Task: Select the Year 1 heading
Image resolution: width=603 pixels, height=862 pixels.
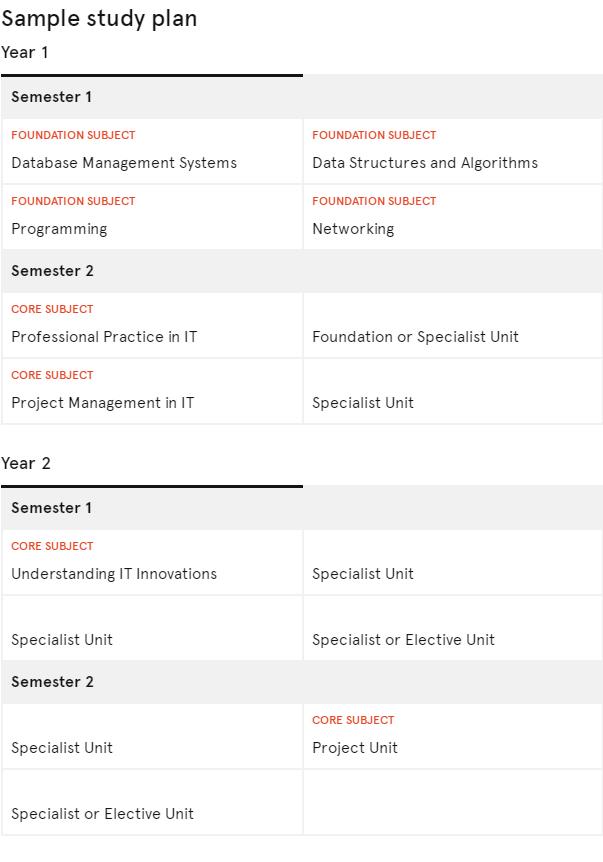Action: 25,52
